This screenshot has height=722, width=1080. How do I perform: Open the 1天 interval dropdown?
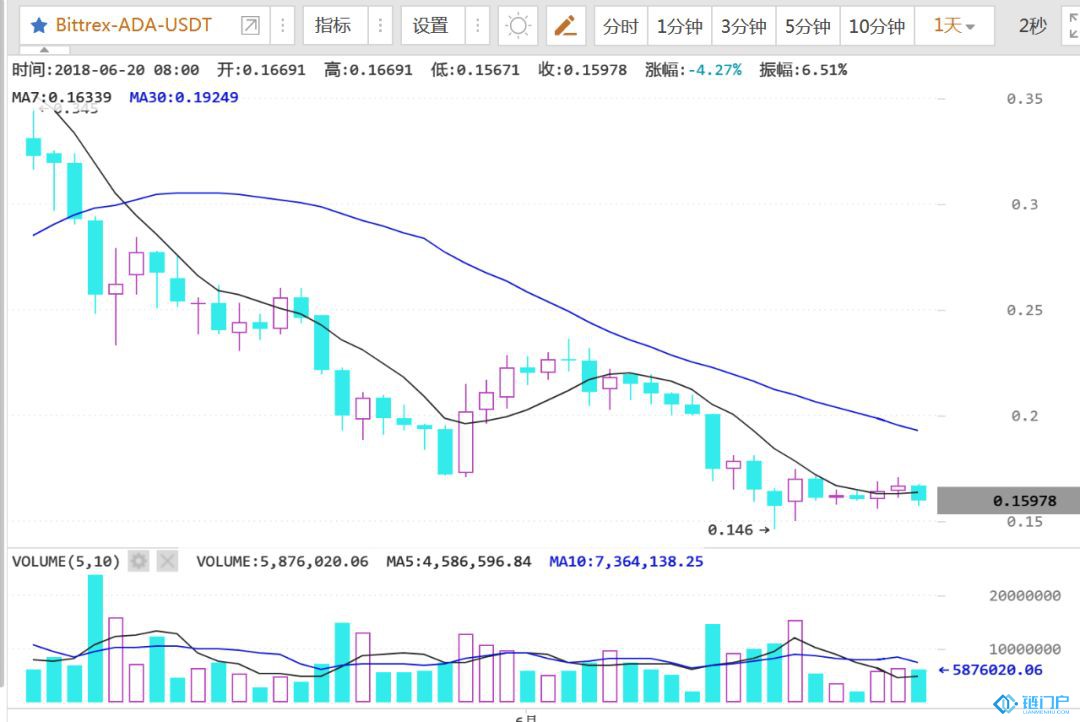pos(954,26)
